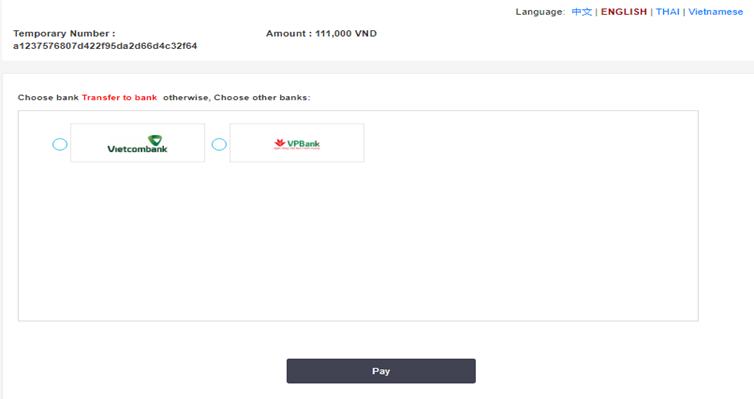Viewport: 754px width, 399px height.
Task: Submit payment with the Pay button
Action: (x=381, y=371)
